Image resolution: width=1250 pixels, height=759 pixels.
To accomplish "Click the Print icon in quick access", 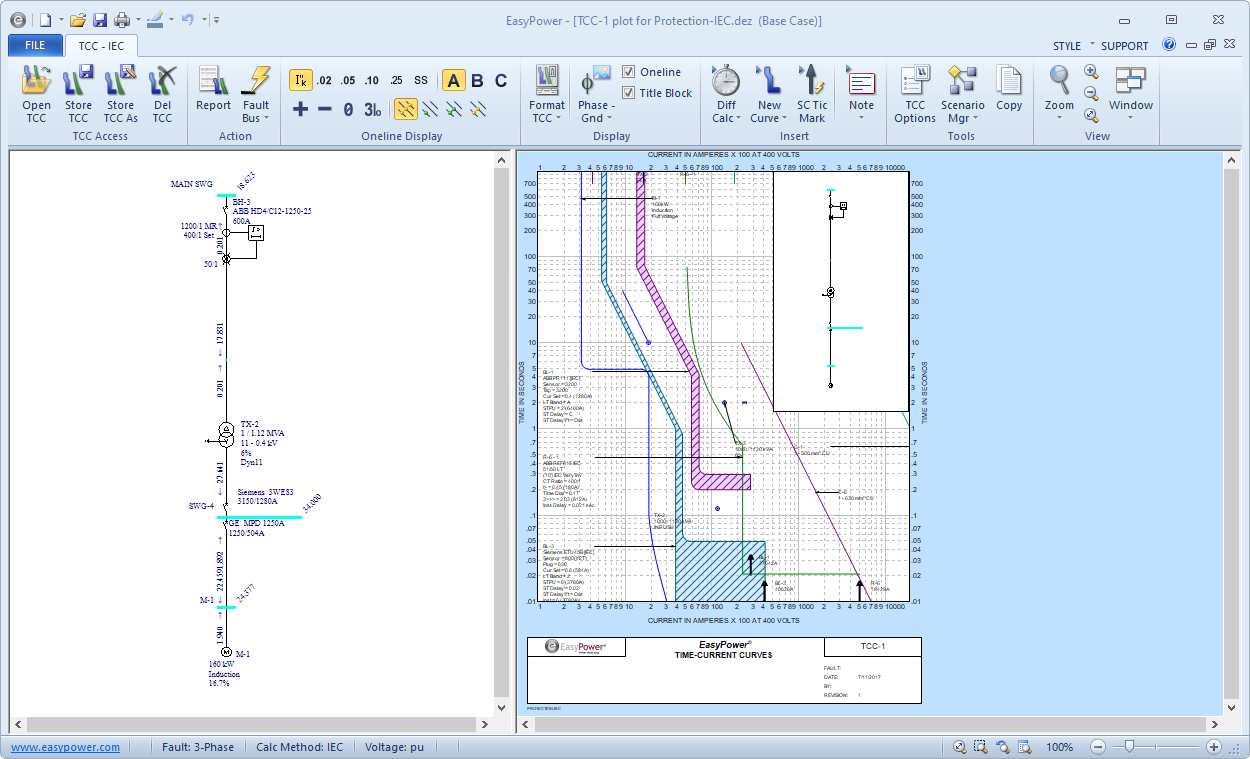I will coord(121,19).
